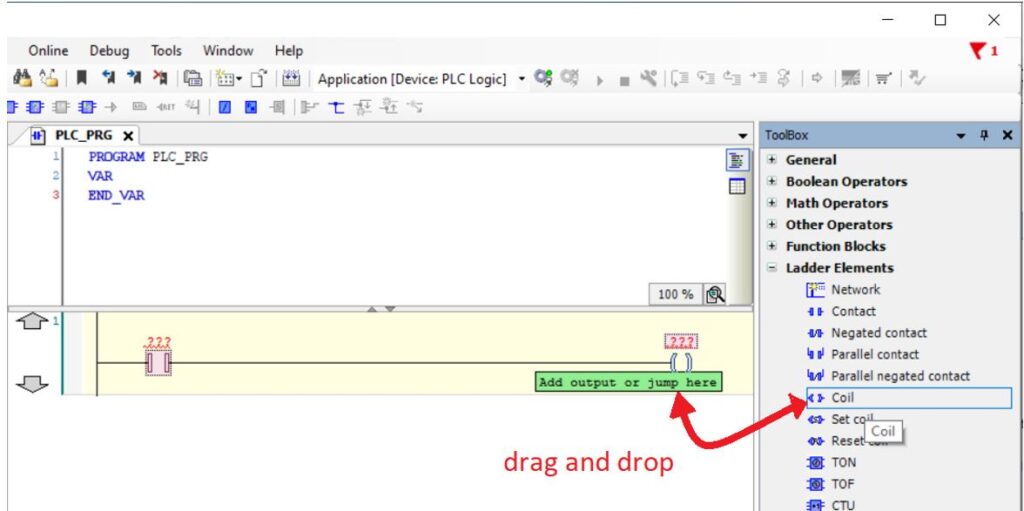Pin the ToolBox panel with auto-hide pin

pyautogui.click(x=985, y=135)
